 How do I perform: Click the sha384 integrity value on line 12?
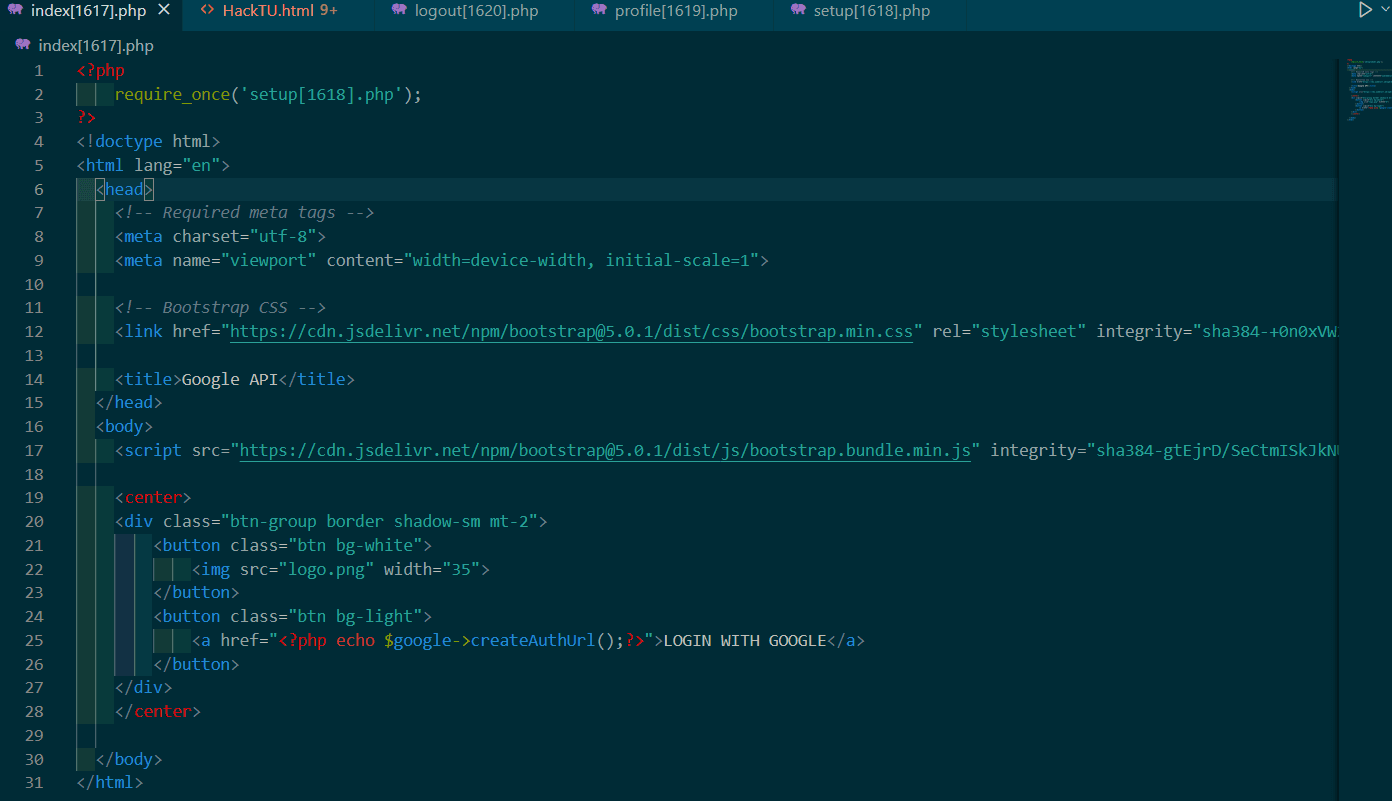click(x=1265, y=331)
